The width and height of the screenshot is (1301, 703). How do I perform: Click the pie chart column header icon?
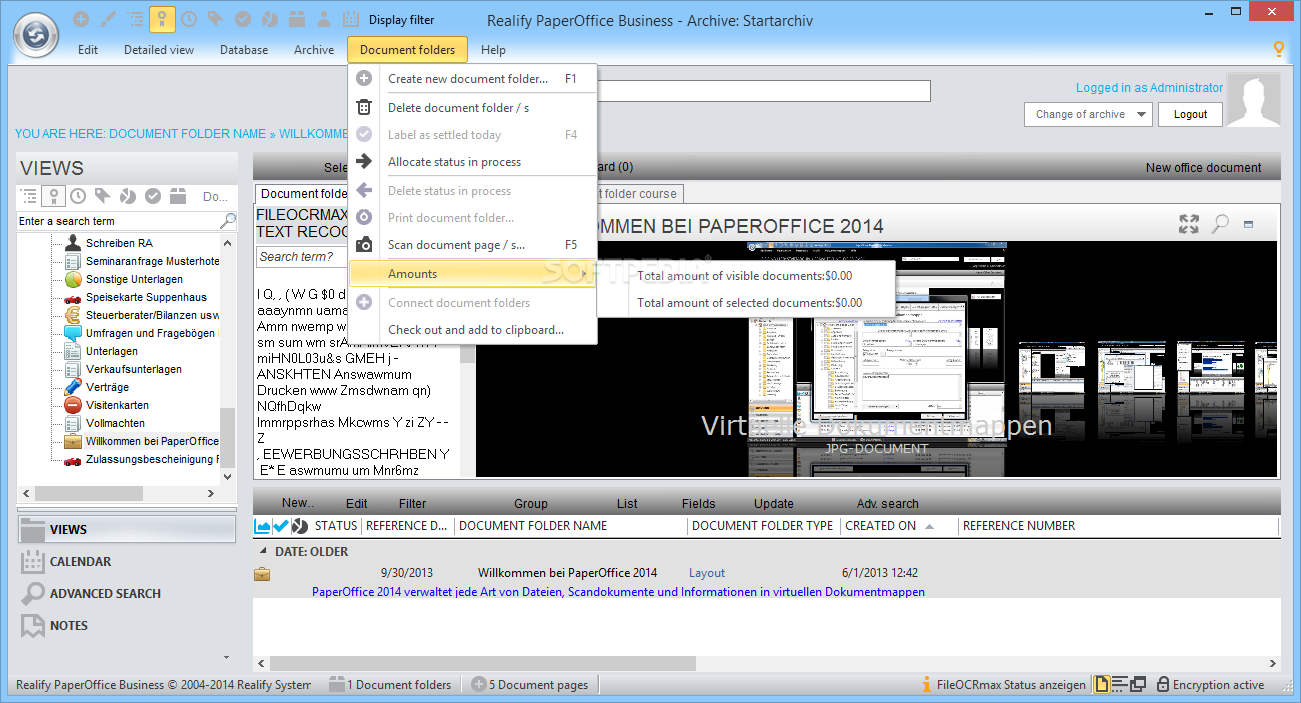pos(299,526)
